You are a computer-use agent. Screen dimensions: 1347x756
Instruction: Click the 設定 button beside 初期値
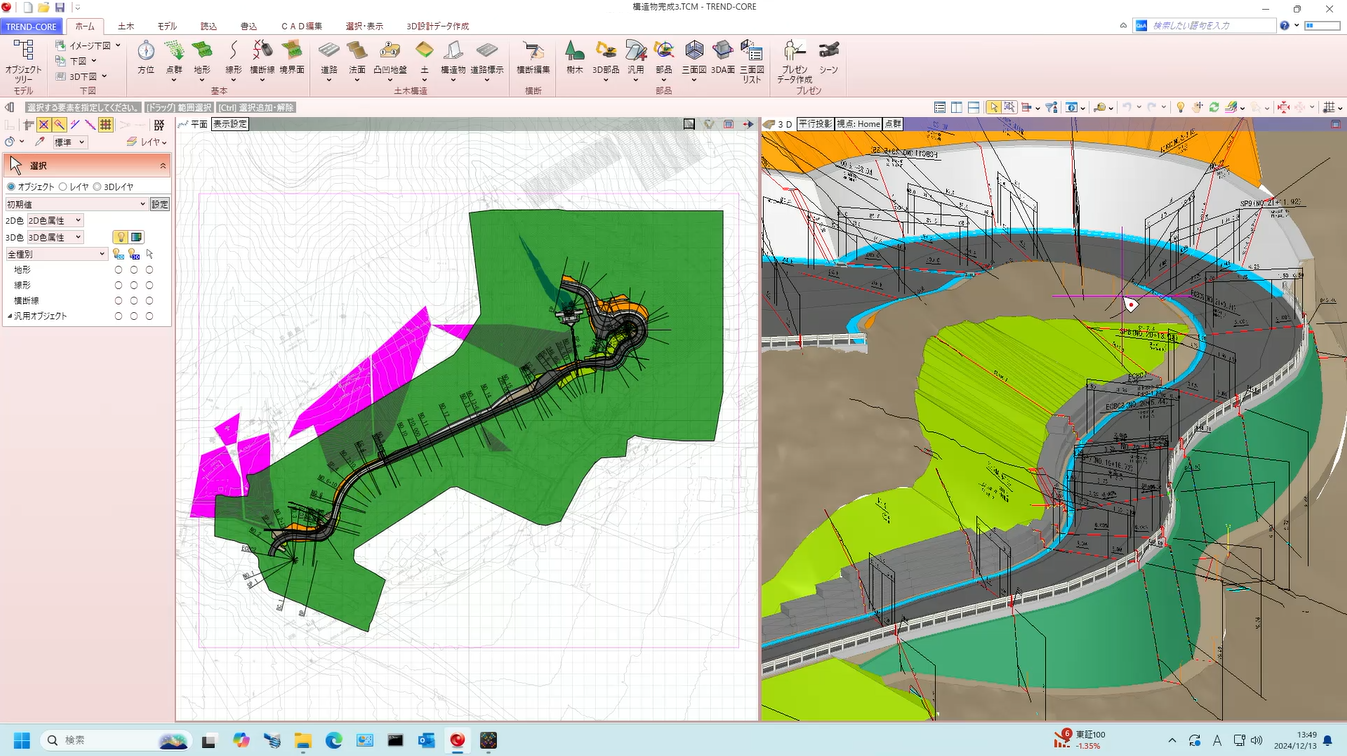click(x=160, y=204)
